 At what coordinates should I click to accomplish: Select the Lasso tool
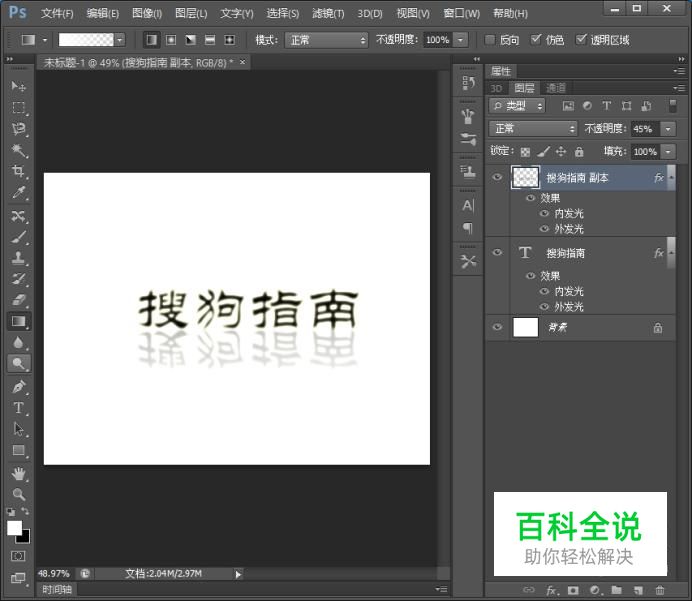pyautogui.click(x=18, y=128)
